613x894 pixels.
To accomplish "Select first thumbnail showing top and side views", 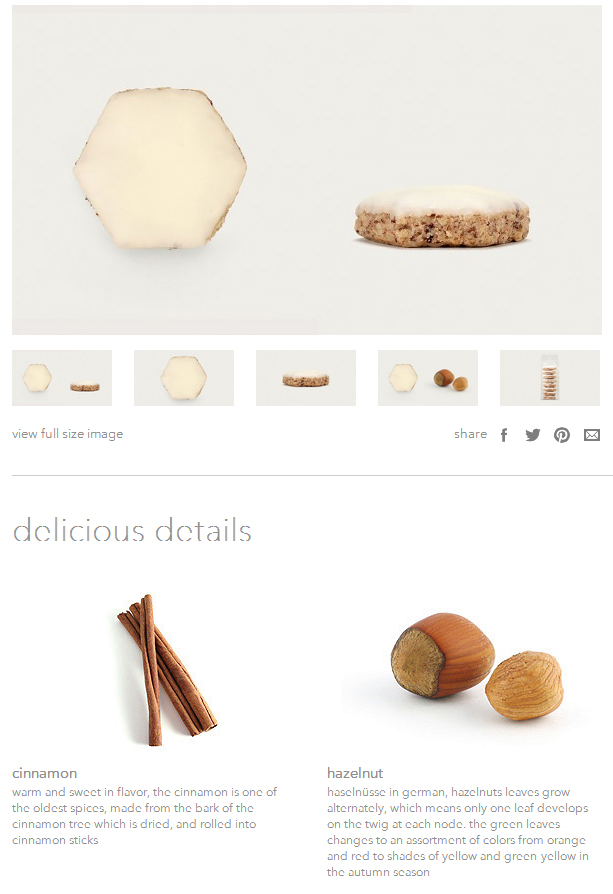I will coord(62,378).
